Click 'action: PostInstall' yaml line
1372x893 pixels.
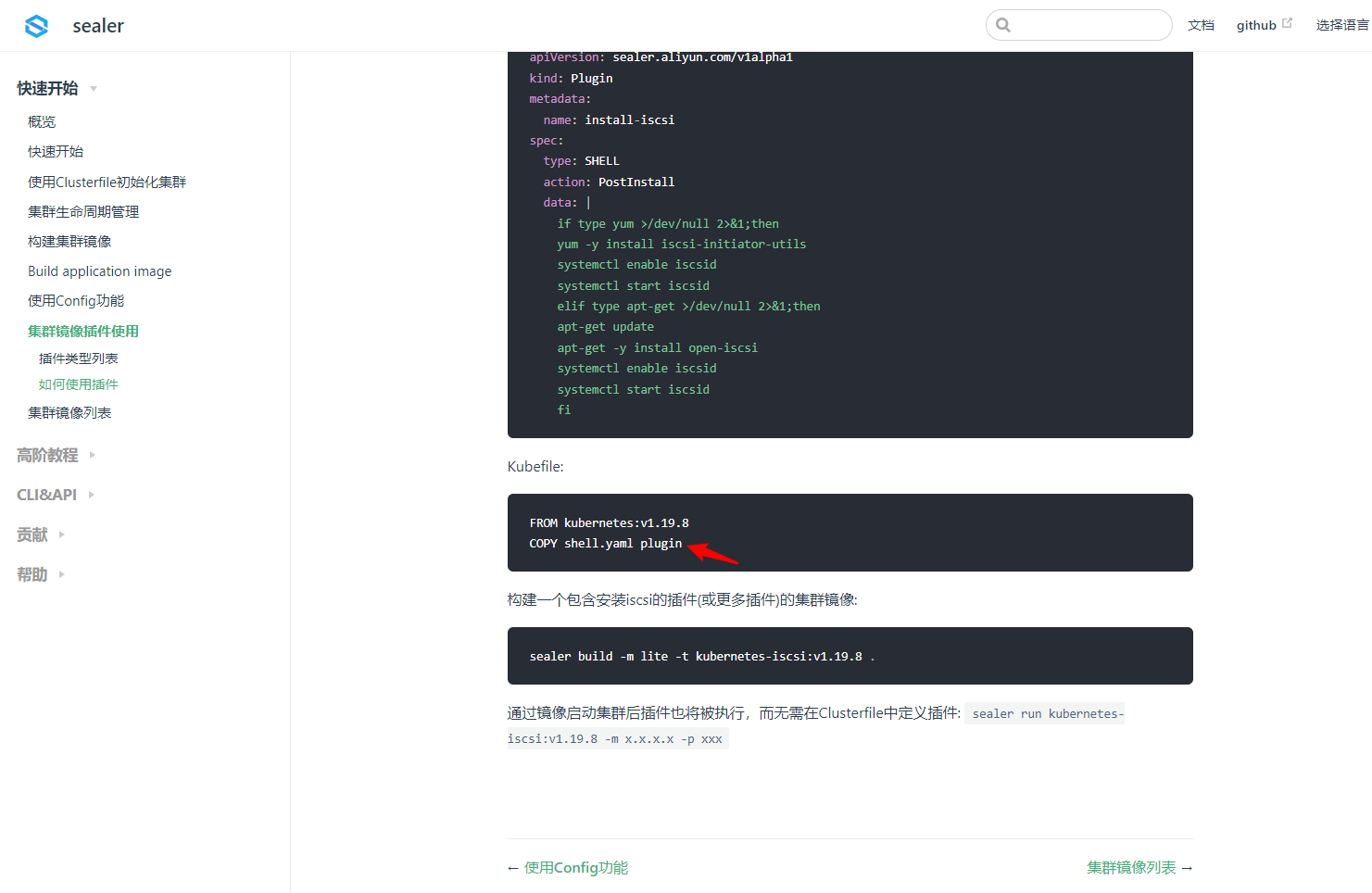(x=609, y=182)
